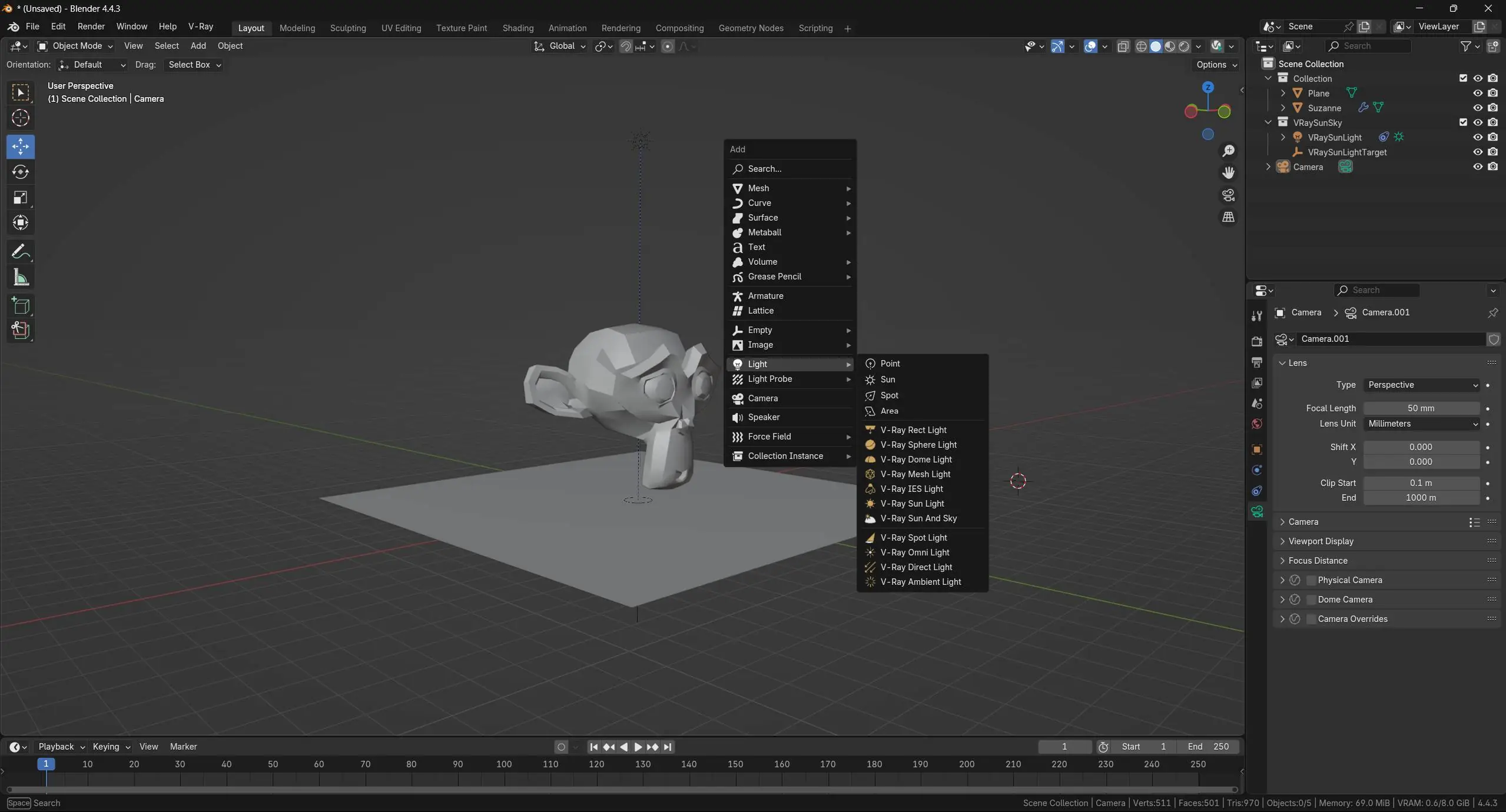Expand the Plane object in outliner
Image resolution: width=1506 pixels, height=812 pixels.
click(x=1283, y=93)
